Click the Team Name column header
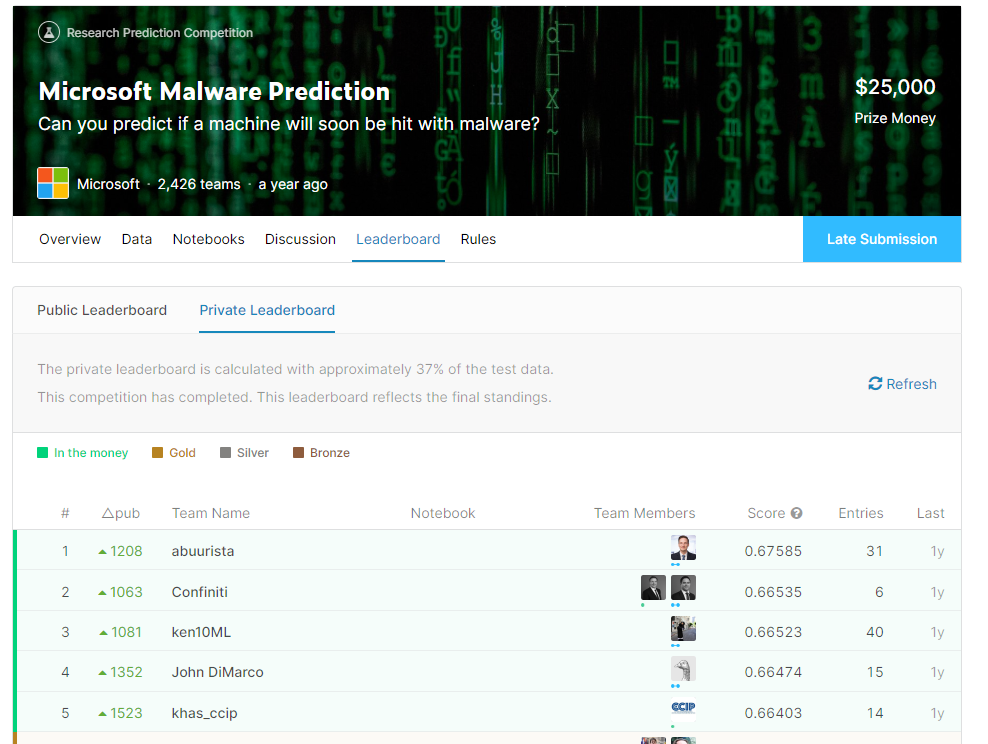This screenshot has height=744, width=988. [211, 513]
